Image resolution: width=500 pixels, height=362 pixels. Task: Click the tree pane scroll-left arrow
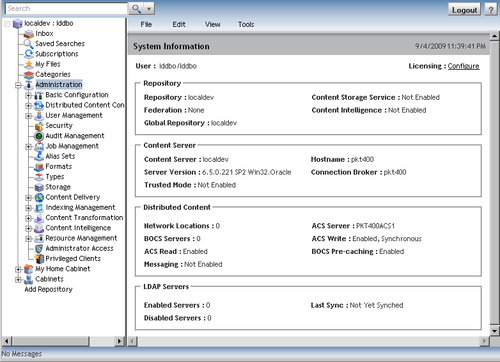pyautogui.click(x=7, y=341)
